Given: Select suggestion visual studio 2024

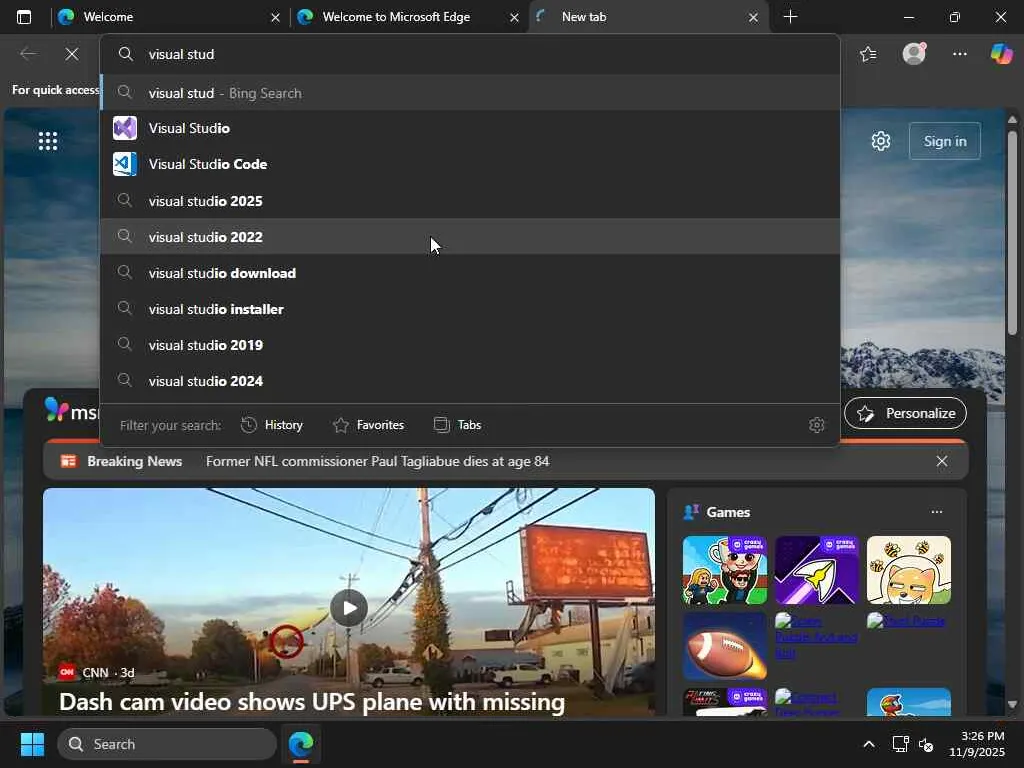Looking at the screenshot, I should pyautogui.click(x=470, y=381).
